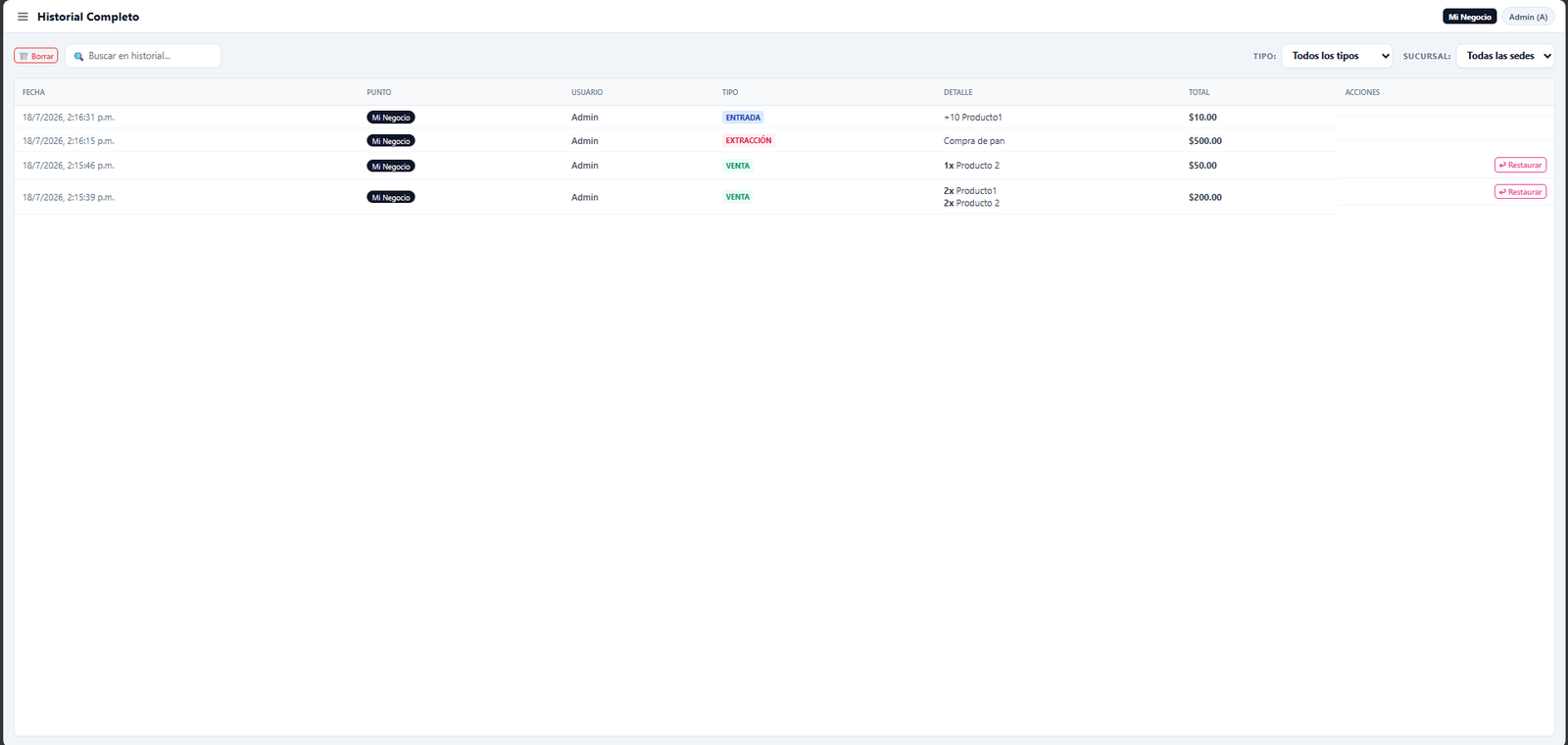Click the 1x Producto 2 detail
The width and height of the screenshot is (1568, 745).
[x=971, y=166]
